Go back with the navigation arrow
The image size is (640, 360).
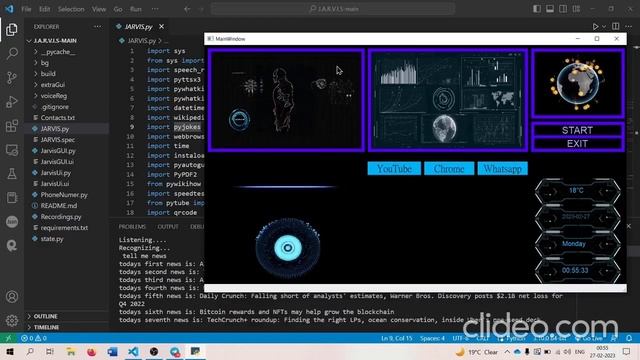(187, 9)
